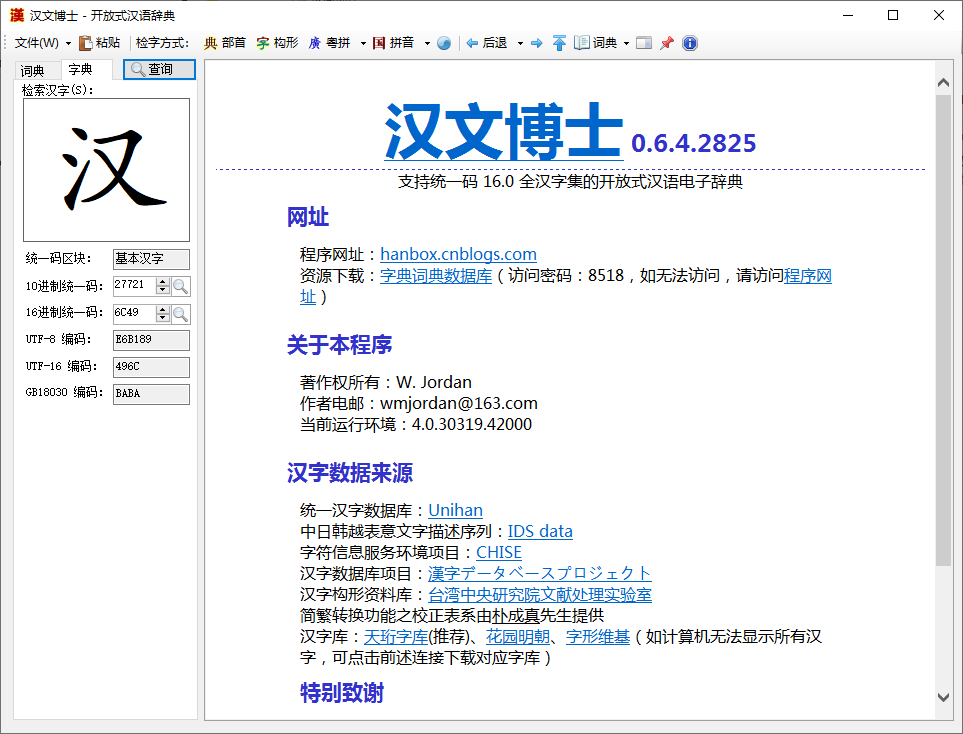Click the 汉 character search box

click(x=106, y=170)
